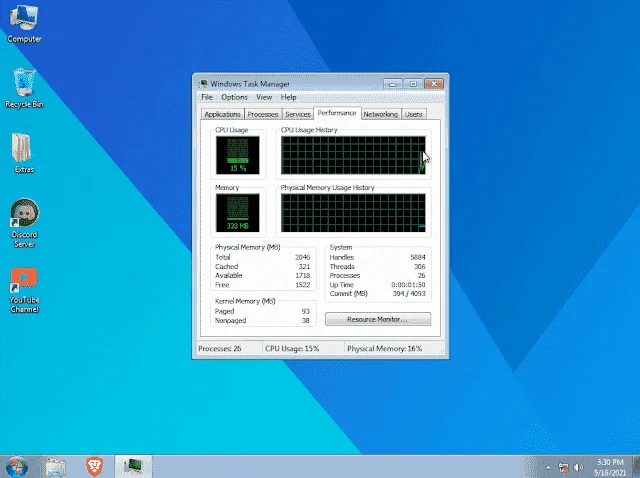640x478 pixels.
Task: Open the Windows Start orb
Action: coord(17,466)
